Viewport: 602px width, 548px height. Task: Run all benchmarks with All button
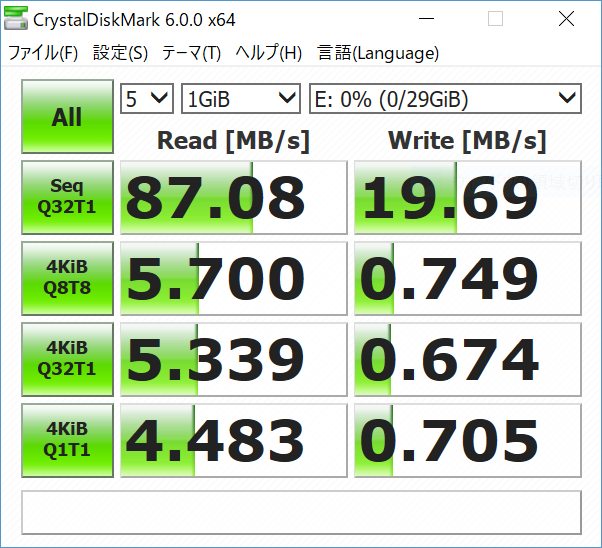67,117
